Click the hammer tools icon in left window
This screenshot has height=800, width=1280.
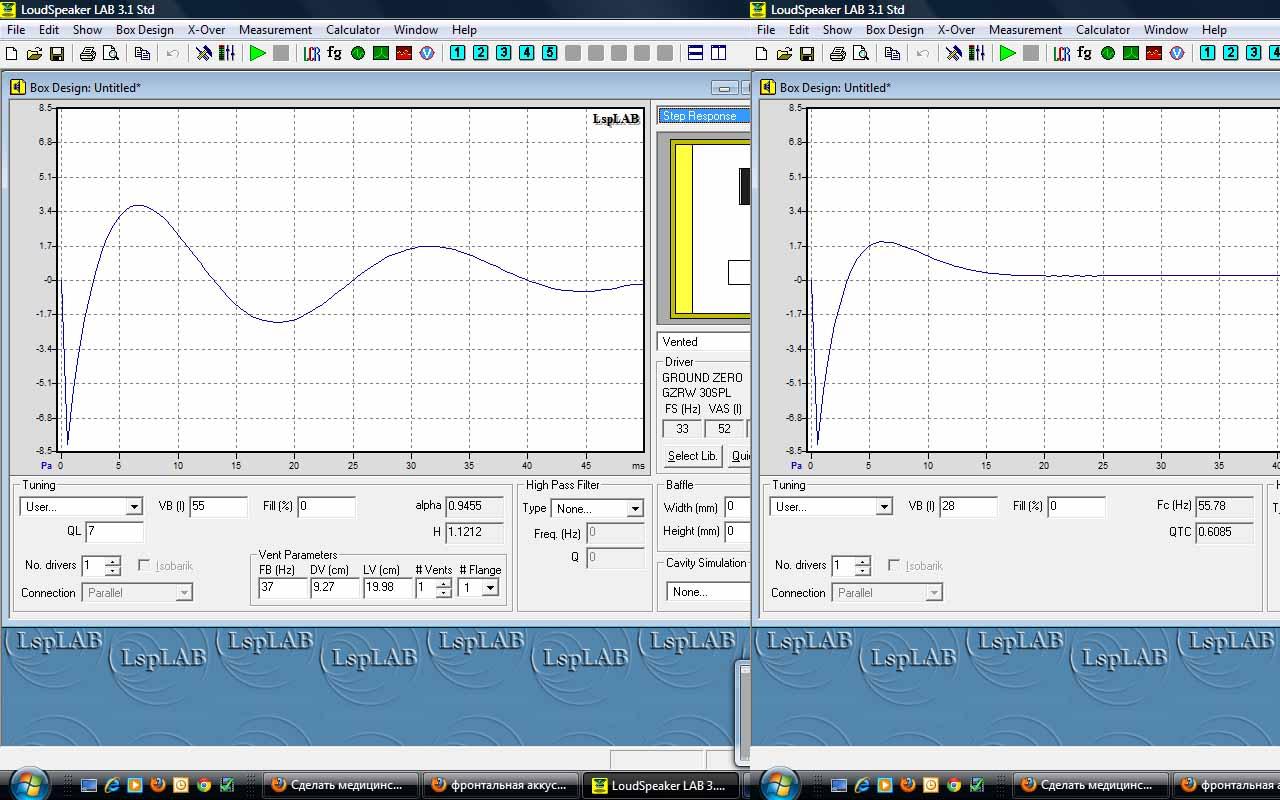point(204,53)
